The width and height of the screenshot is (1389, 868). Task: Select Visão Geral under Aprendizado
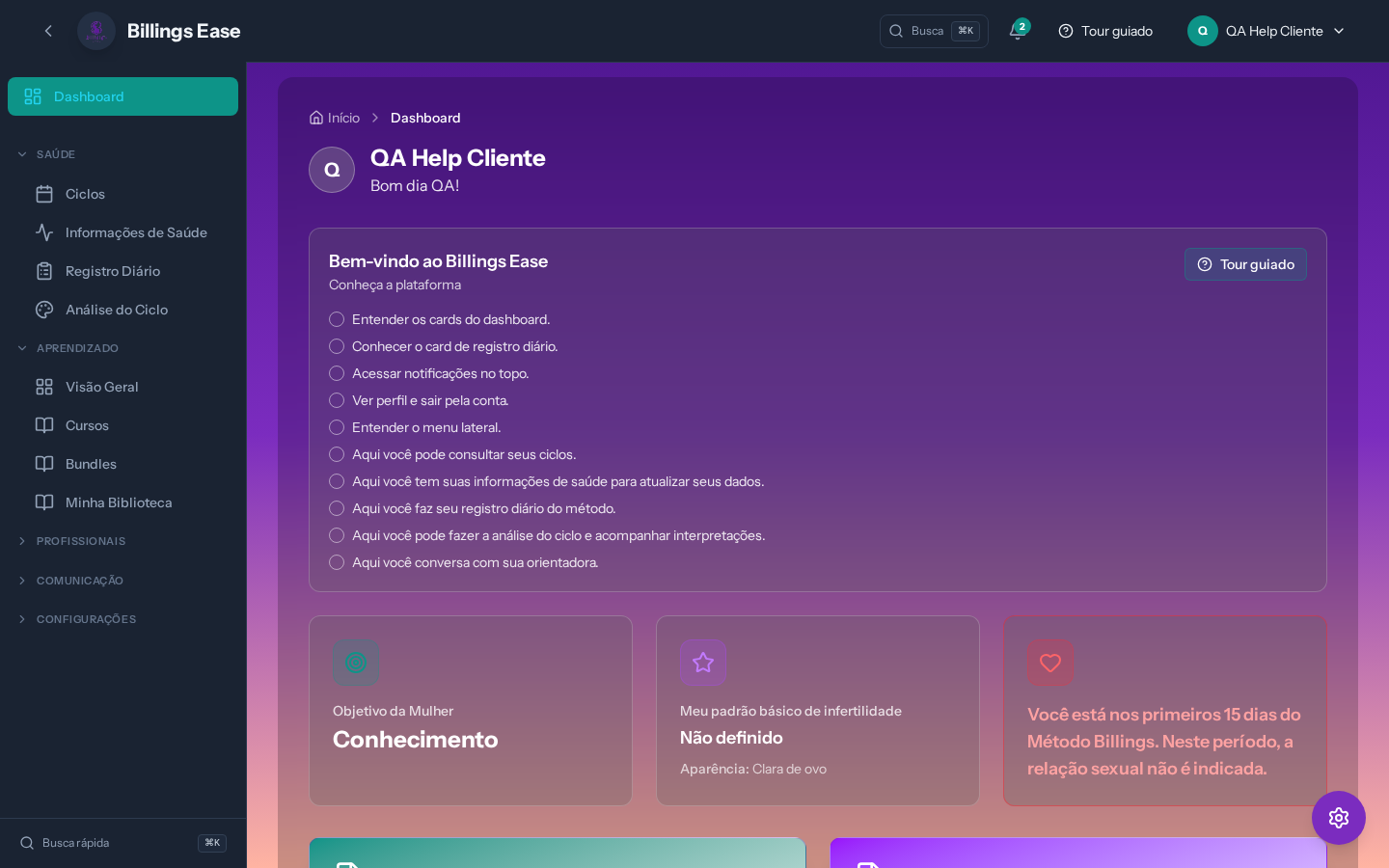click(x=101, y=387)
